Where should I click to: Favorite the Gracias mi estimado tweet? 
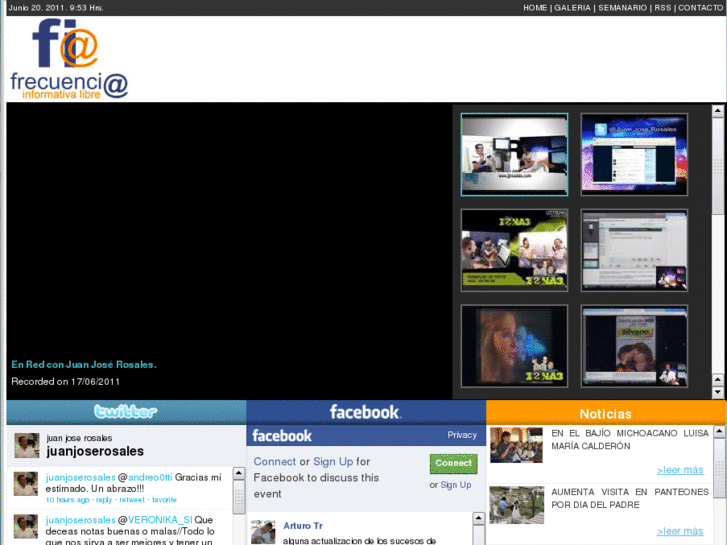pyautogui.click(x=164, y=500)
